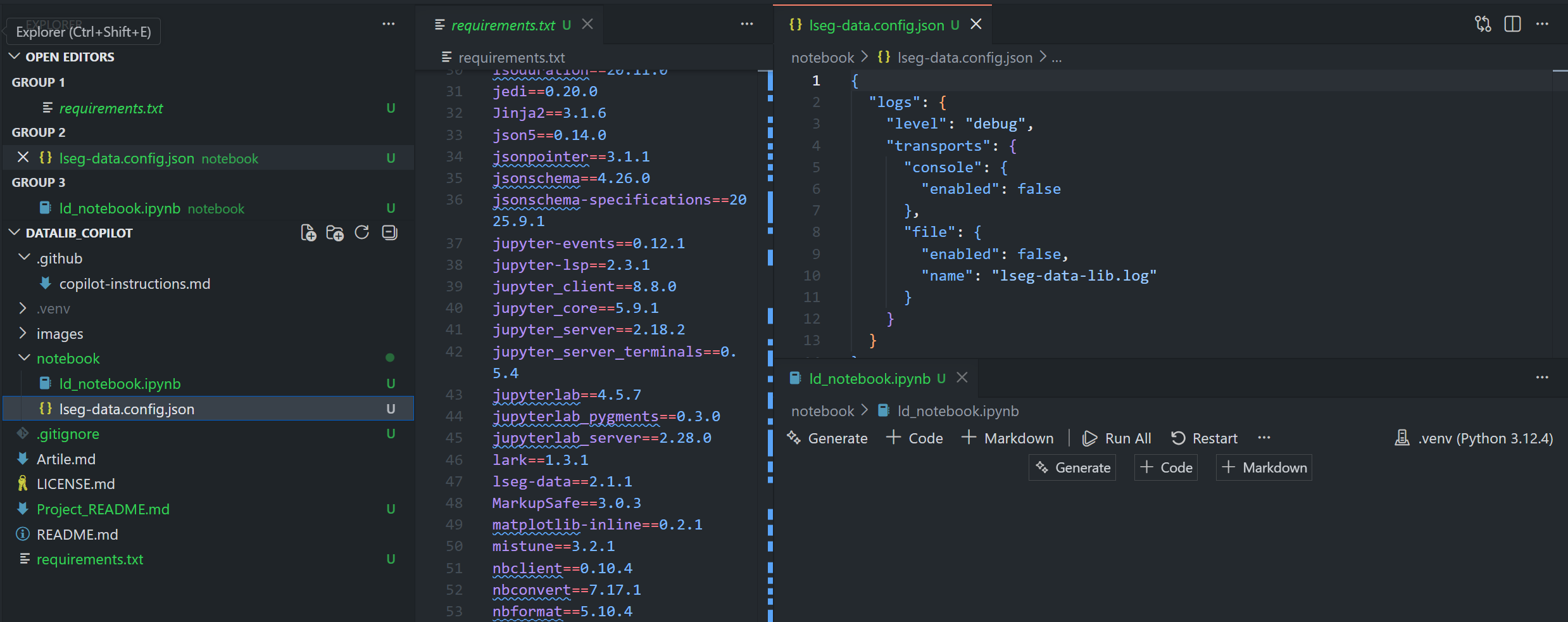Close the requirements.txt tab
Image resolution: width=1568 pixels, height=622 pixels.
(587, 24)
